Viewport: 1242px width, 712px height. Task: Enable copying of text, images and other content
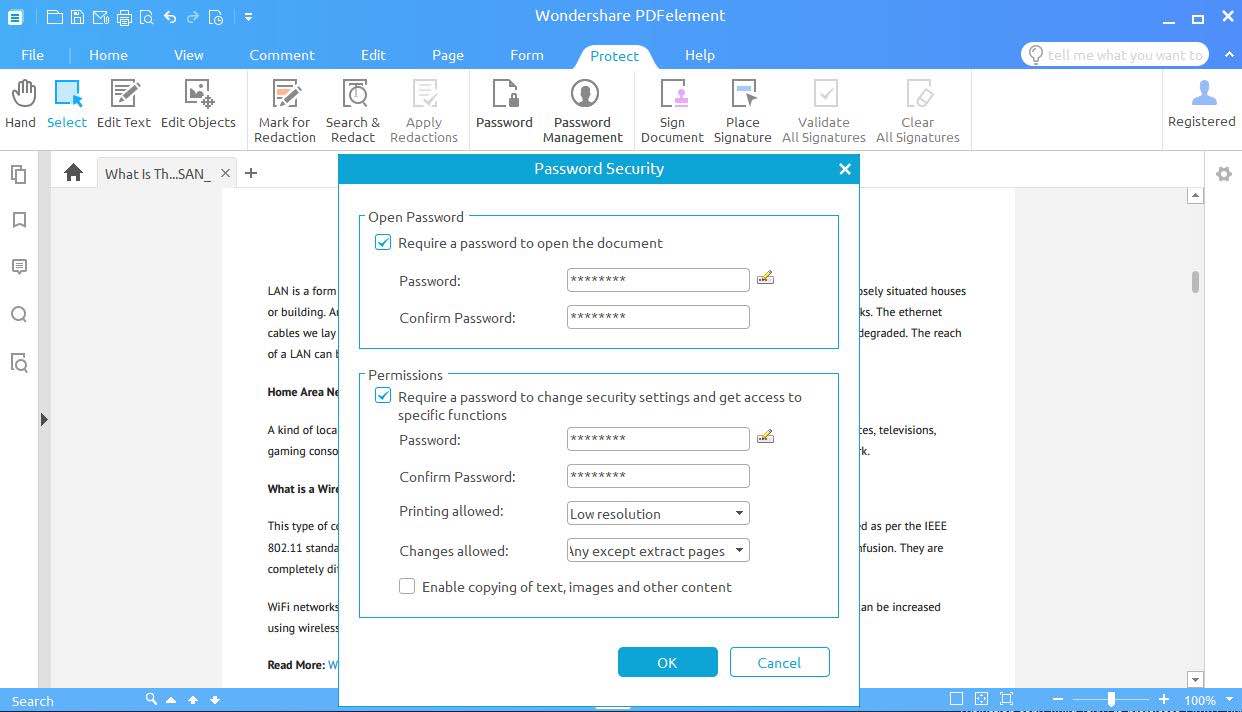[407, 587]
